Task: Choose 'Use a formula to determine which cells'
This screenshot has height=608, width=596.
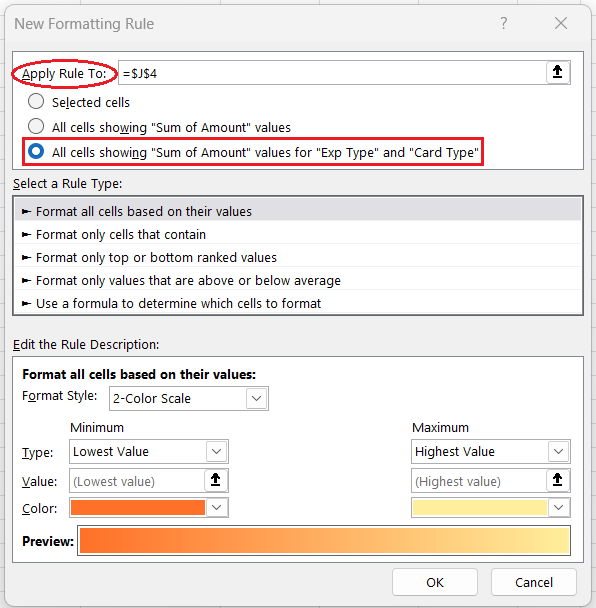Action: [298, 303]
